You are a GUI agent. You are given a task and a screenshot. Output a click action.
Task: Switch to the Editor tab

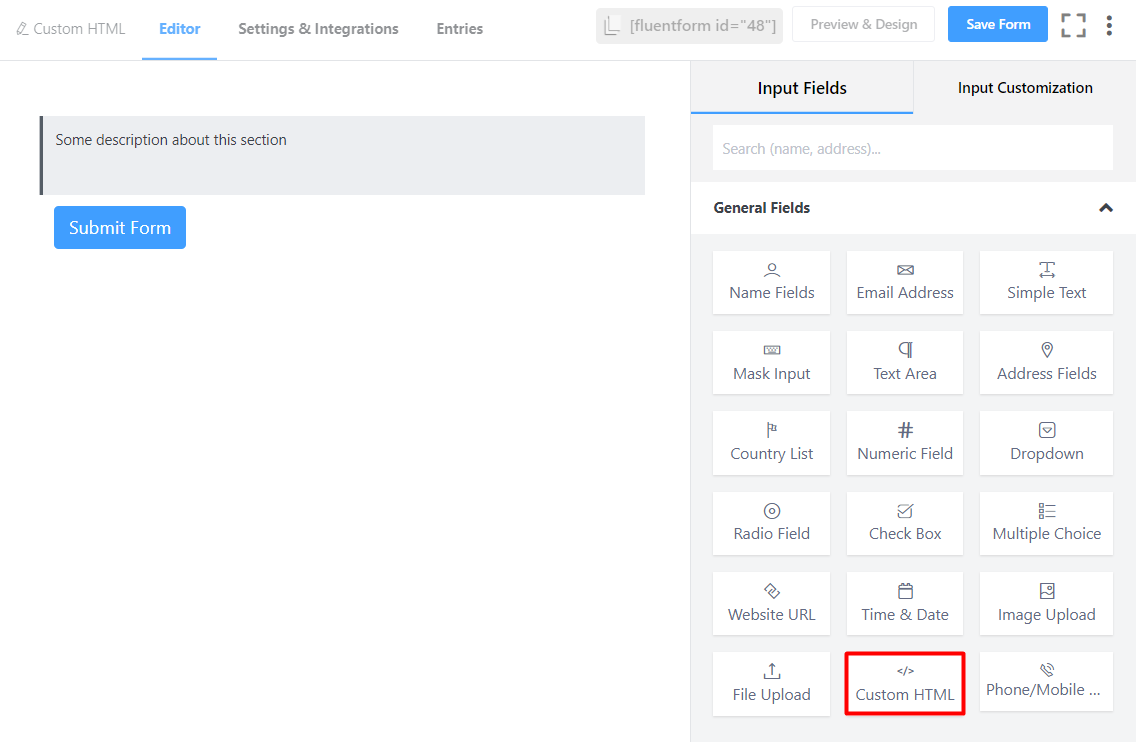[x=180, y=29]
